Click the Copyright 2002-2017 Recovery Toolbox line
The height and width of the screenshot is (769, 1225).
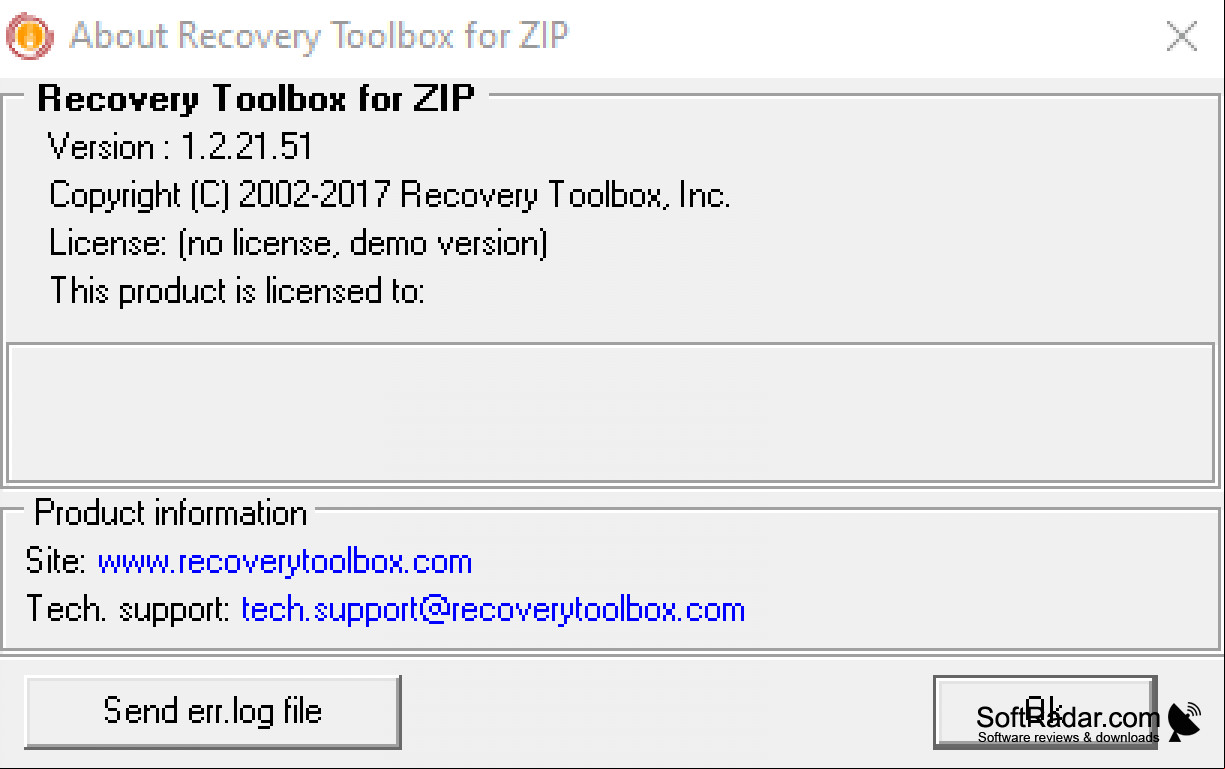click(x=390, y=195)
